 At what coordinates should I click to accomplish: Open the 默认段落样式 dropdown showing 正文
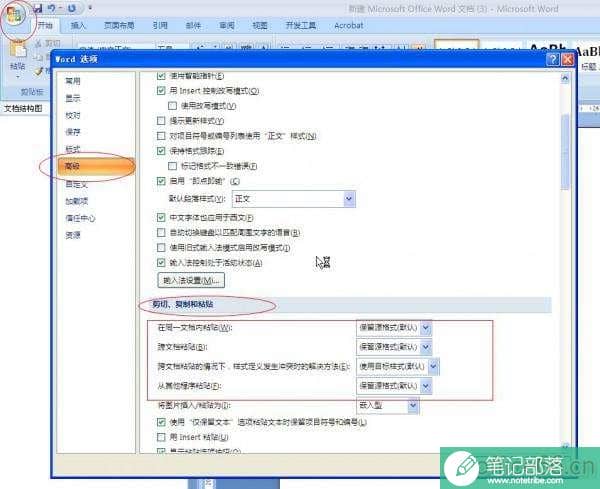coord(294,199)
